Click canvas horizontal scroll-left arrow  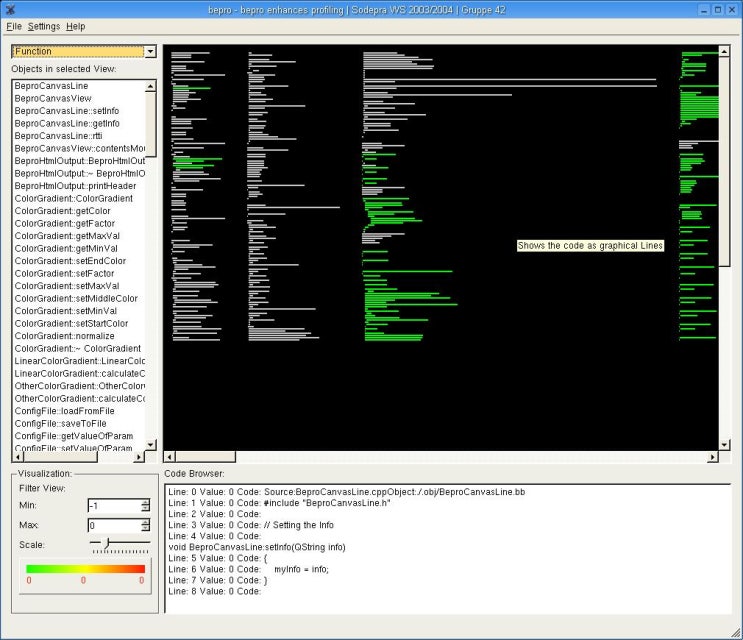pos(170,457)
